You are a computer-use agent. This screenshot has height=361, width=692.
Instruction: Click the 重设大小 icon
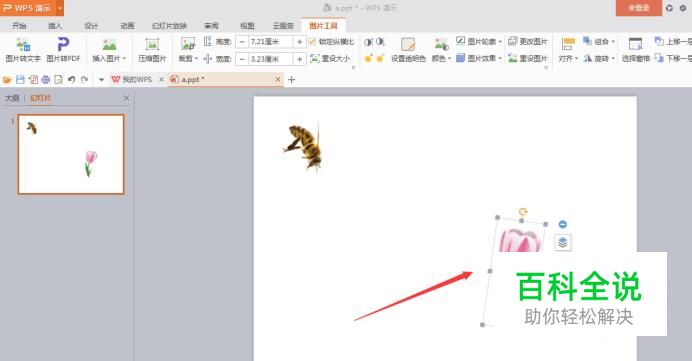tap(315, 58)
